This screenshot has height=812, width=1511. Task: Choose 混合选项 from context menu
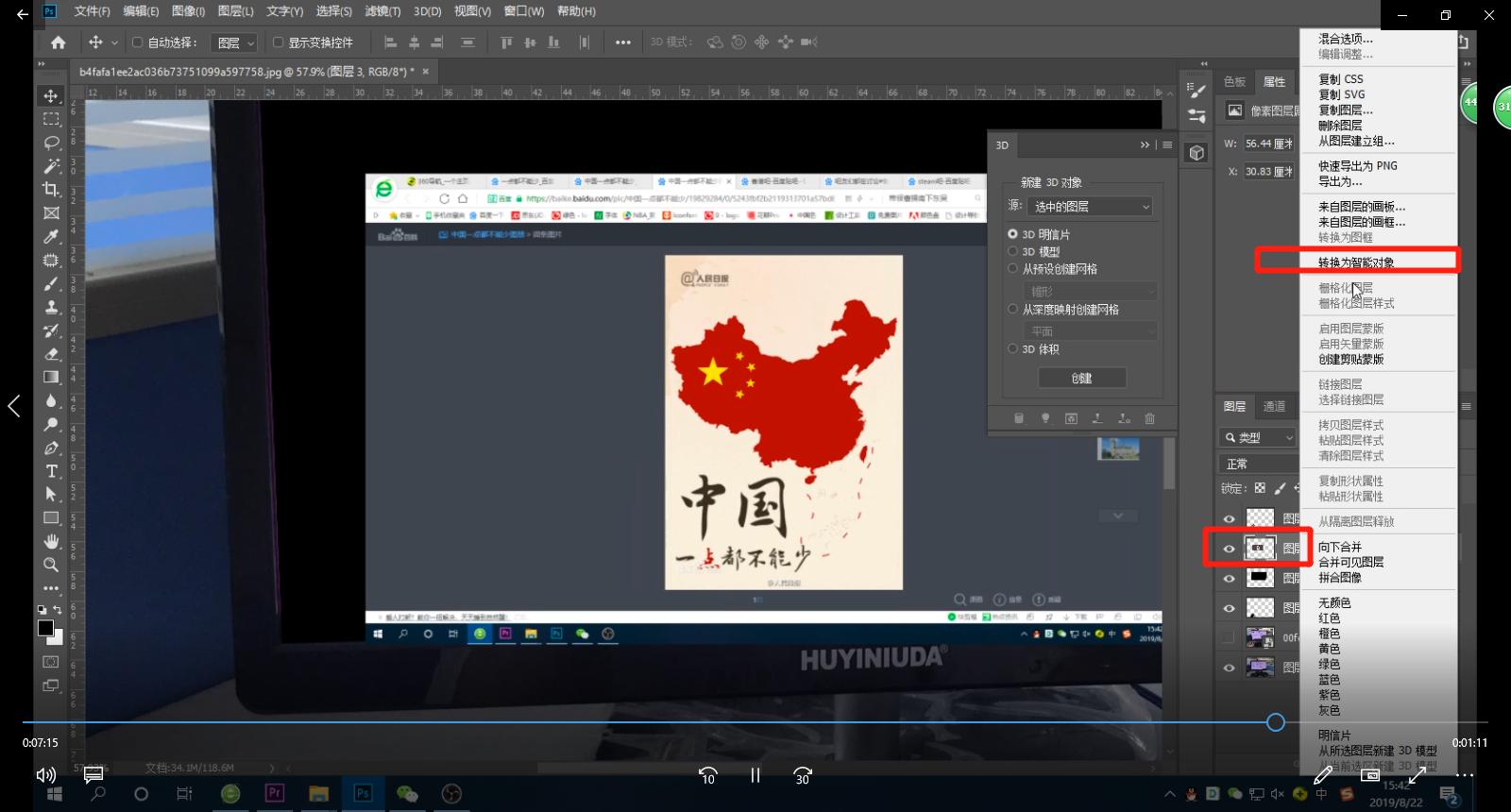click(x=1346, y=39)
